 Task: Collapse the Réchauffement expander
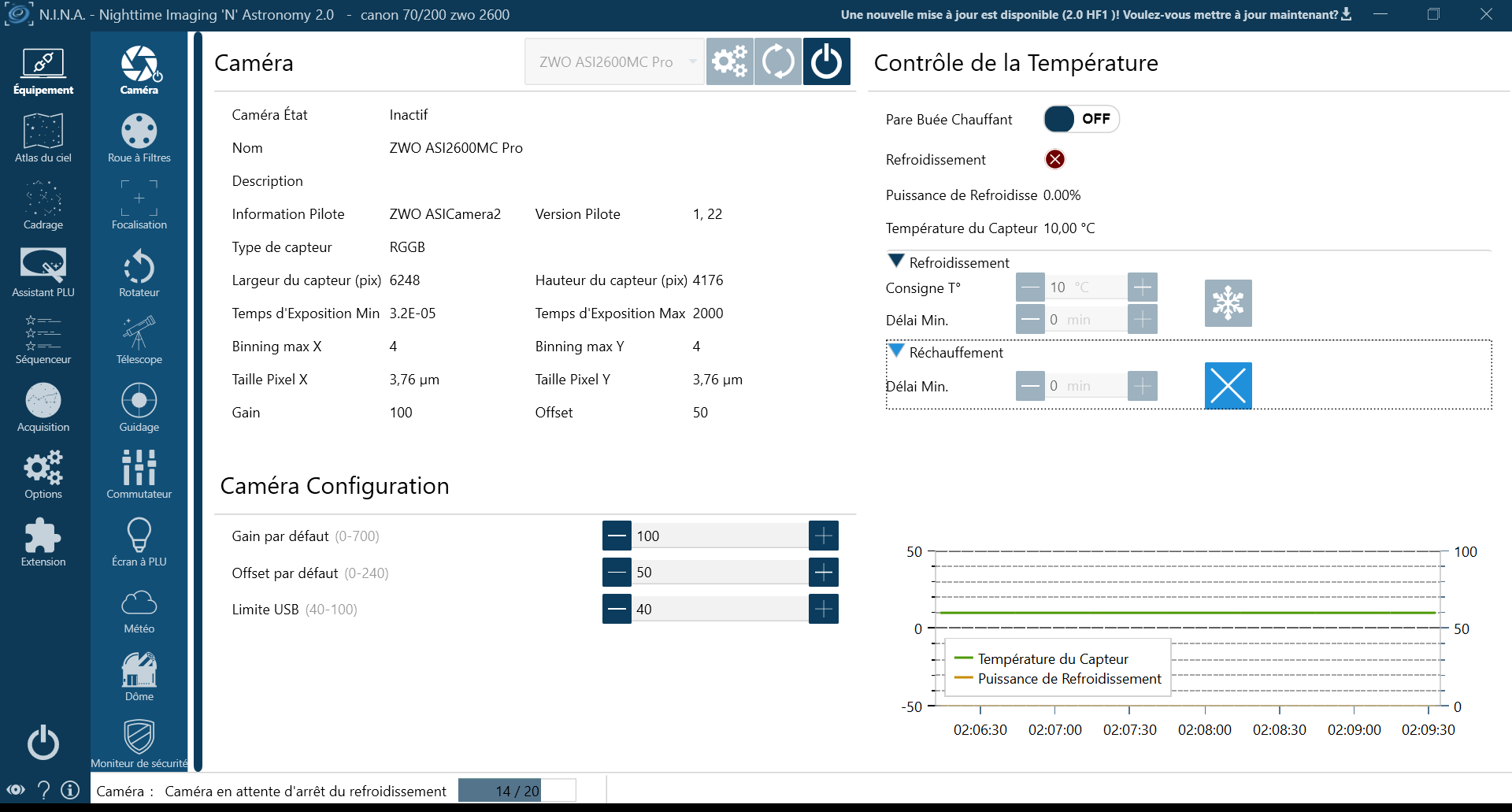pyautogui.click(x=896, y=350)
